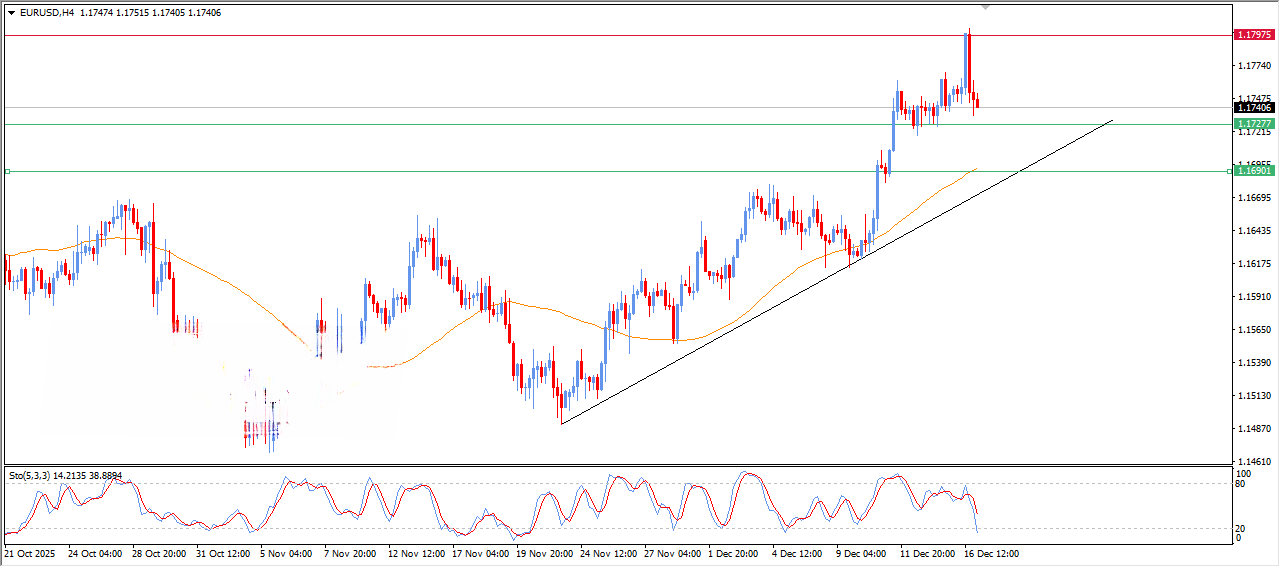Click the stochastic 80 level scale label

pos(1243,485)
